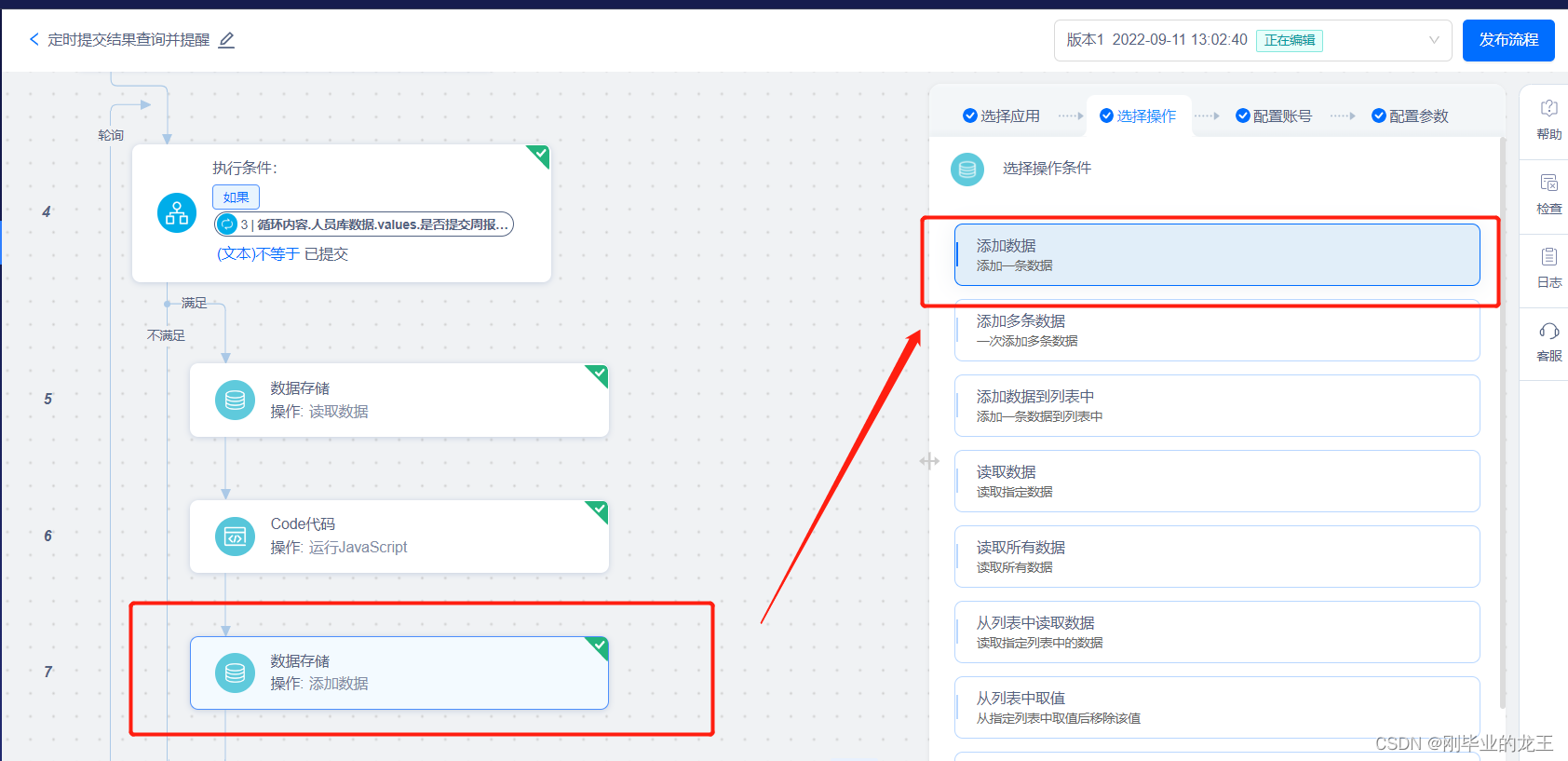Image resolution: width=1568 pixels, height=761 pixels.
Task: Select the 添加多条数据 operation option
Action: coord(1217,330)
